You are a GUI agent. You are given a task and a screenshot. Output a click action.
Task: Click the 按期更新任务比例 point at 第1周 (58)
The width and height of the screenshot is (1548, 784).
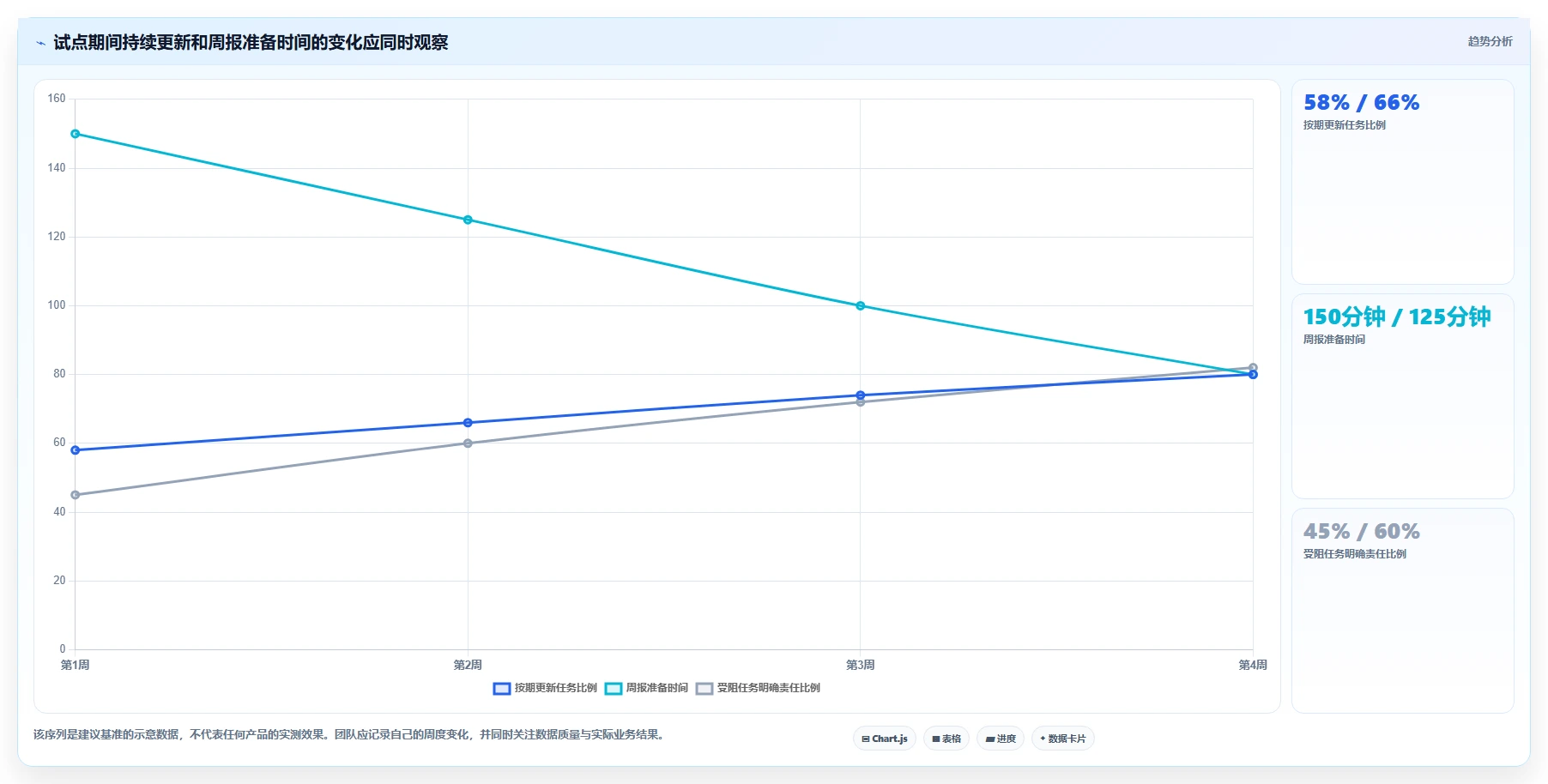pyautogui.click(x=76, y=450)
